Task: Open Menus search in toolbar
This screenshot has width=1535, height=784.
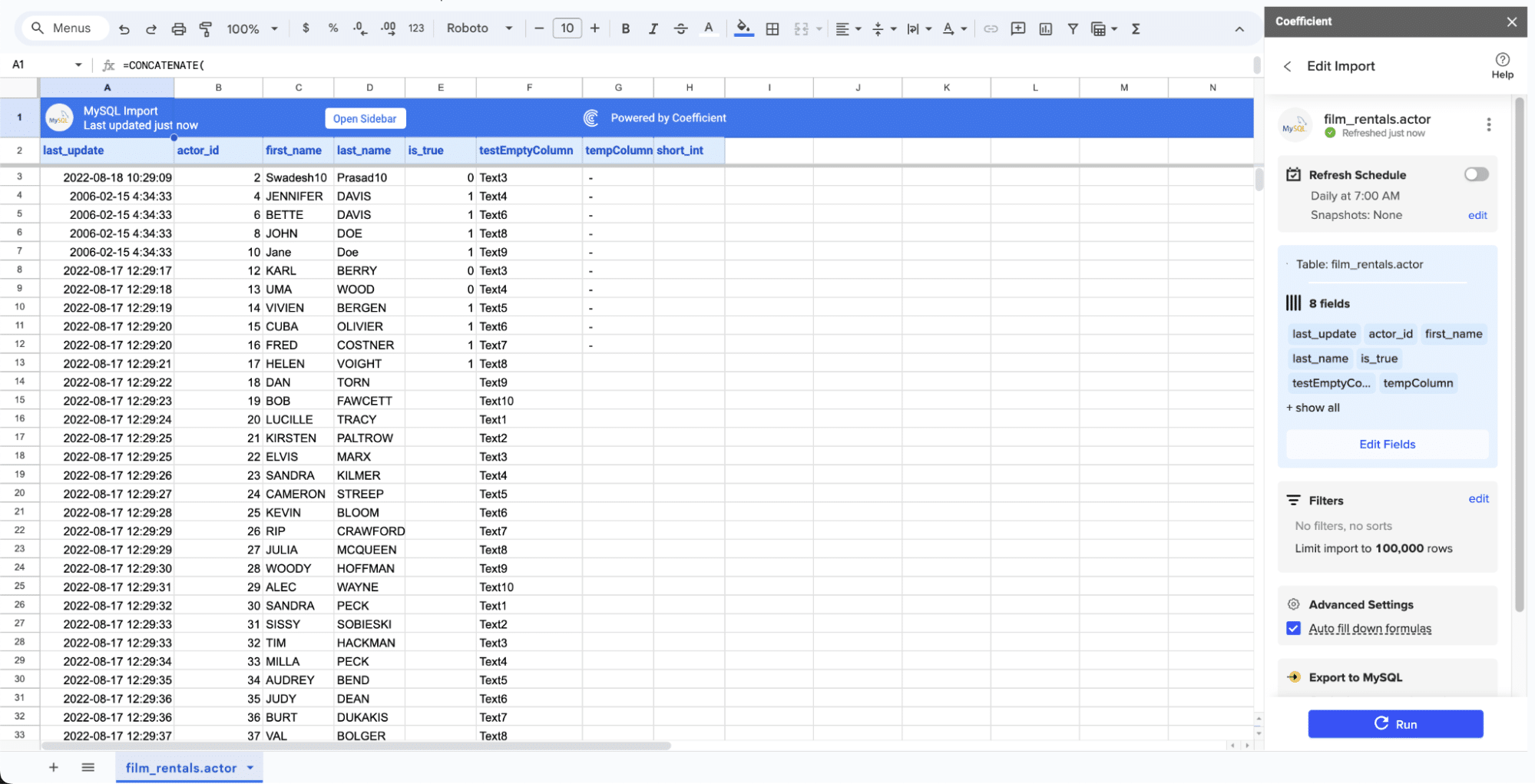Action: (x=61, y=28)
